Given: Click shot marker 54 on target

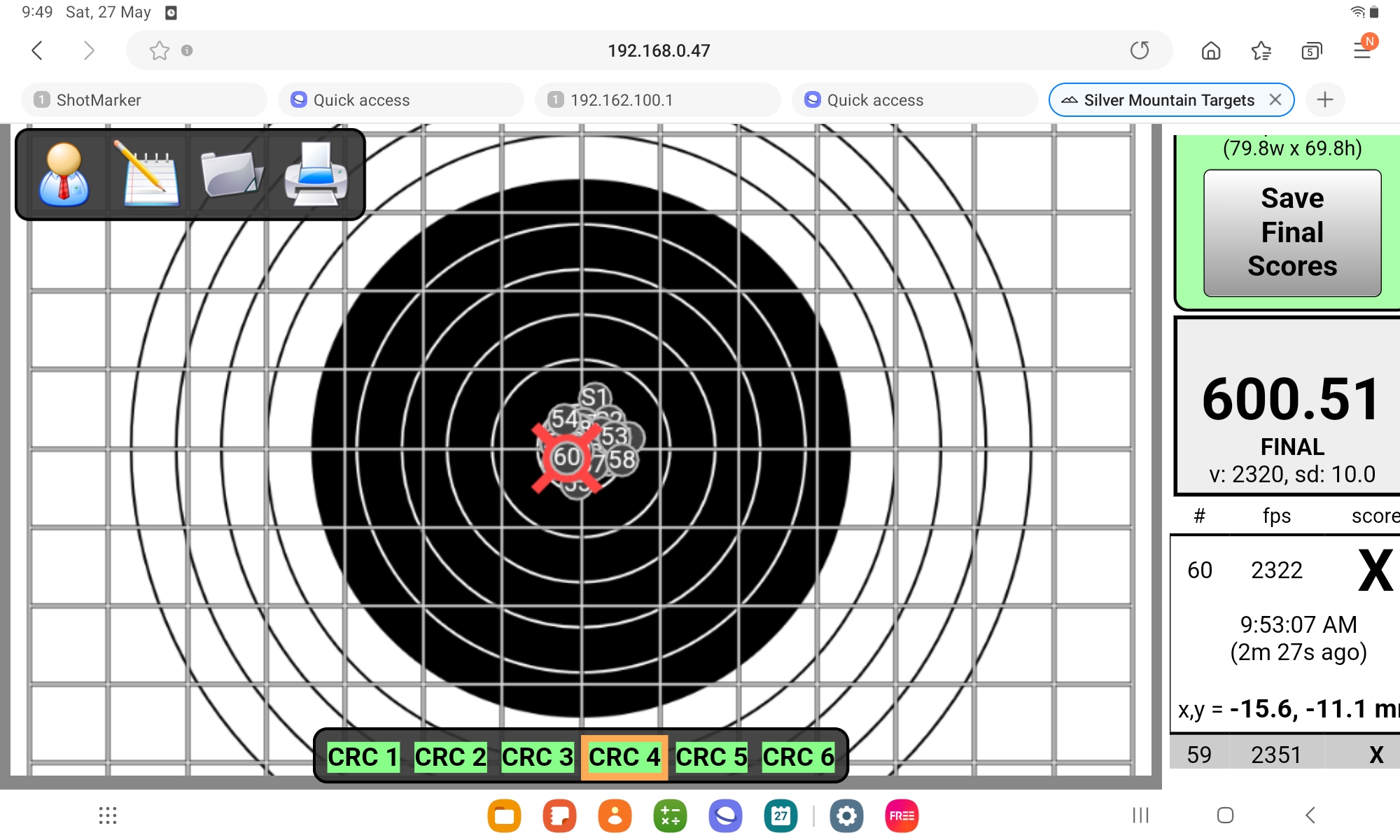Looking at the screenshot, I should click(564, 419).
